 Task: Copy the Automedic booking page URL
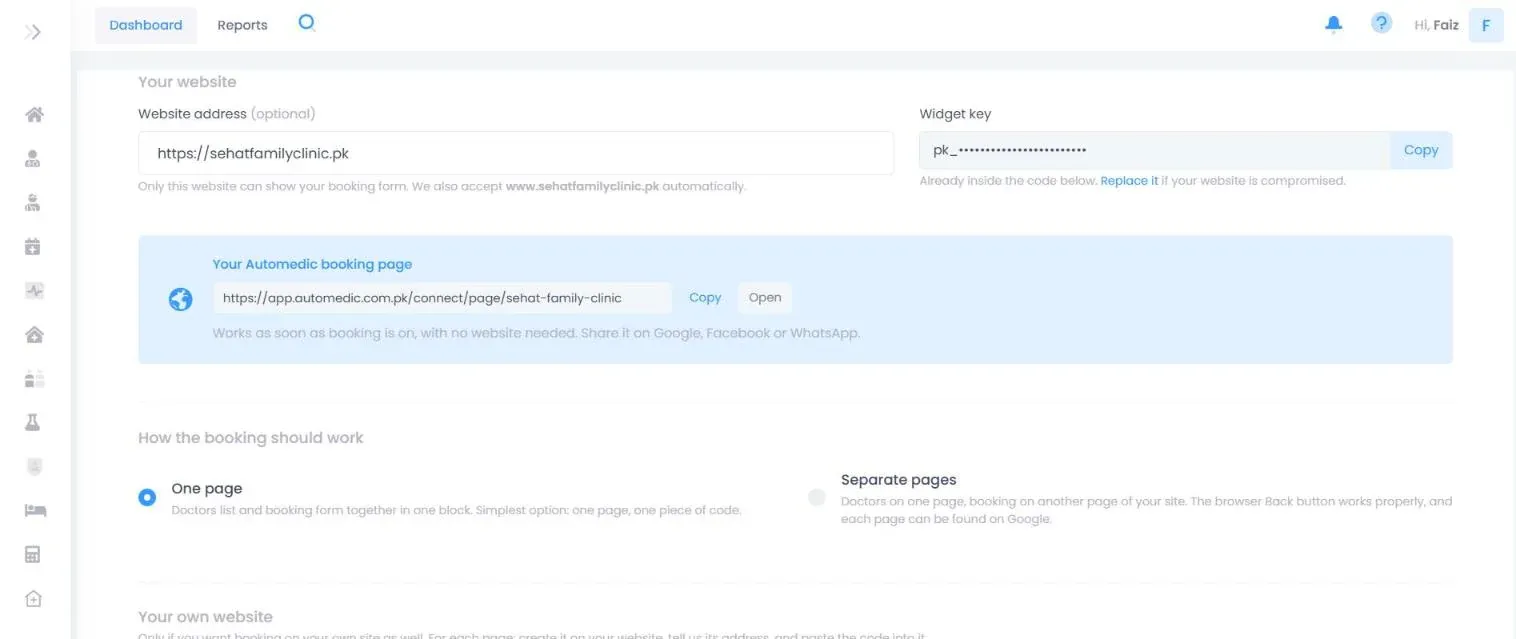(705, 298)
